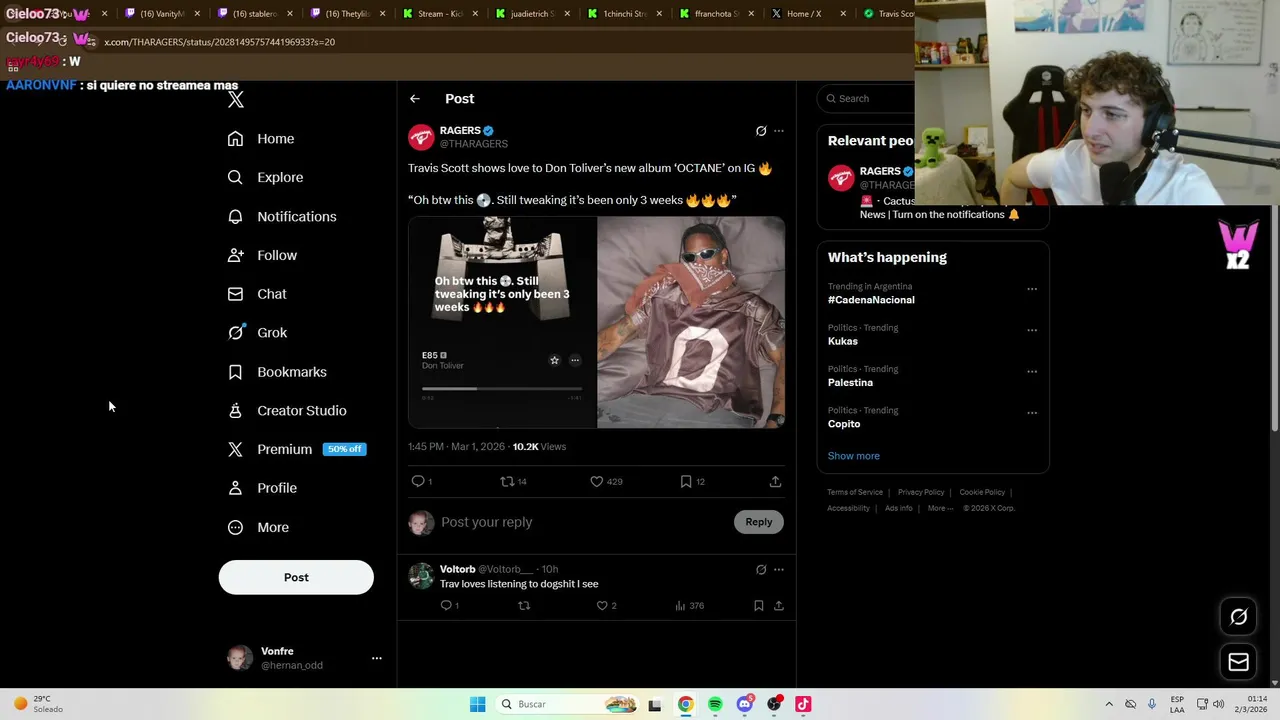Go back with the arrow beside Post
The image size is (1280, 720).
coord(415,99)
